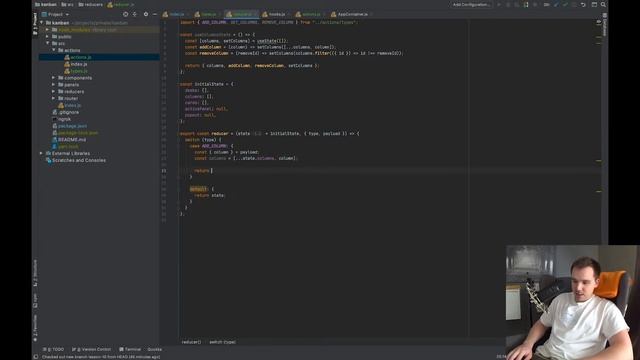Close the active reducer.js editor tab
Viewport: 640px width, 360px height.
pyautogui.click(x=255, y=14)
